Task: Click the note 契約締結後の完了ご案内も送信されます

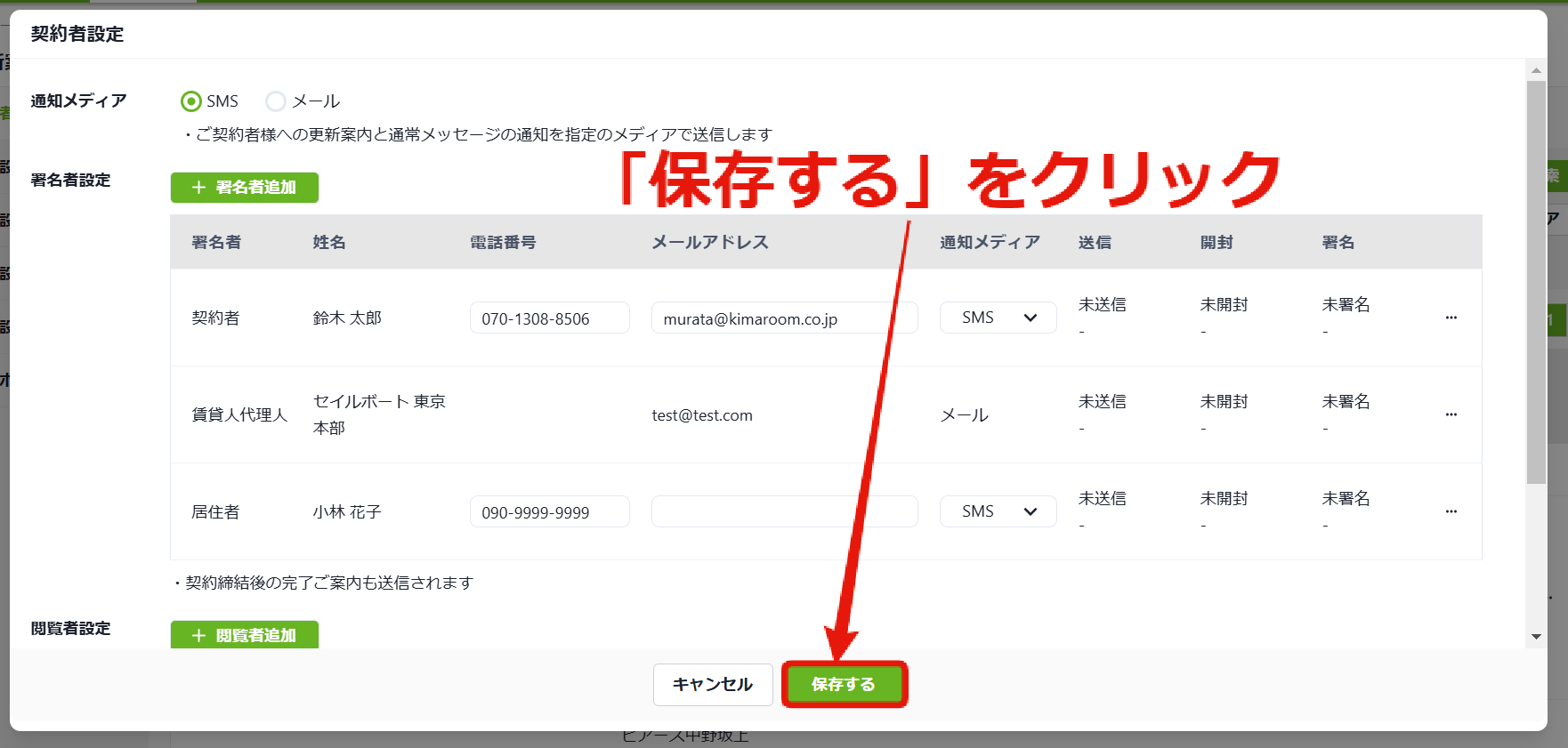Action: [325, 583]
